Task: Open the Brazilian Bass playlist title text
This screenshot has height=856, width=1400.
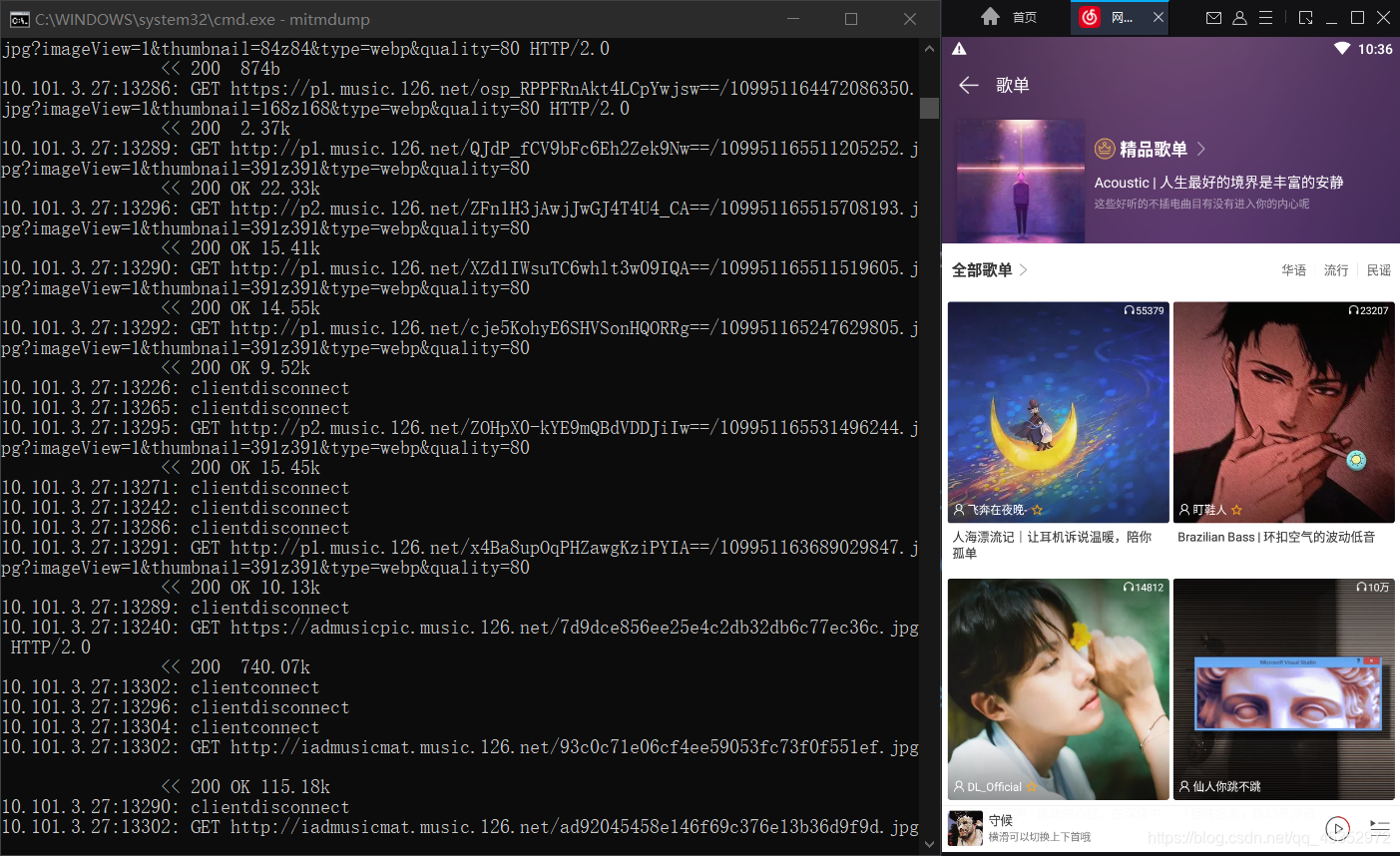Action: pos(1276,537)
